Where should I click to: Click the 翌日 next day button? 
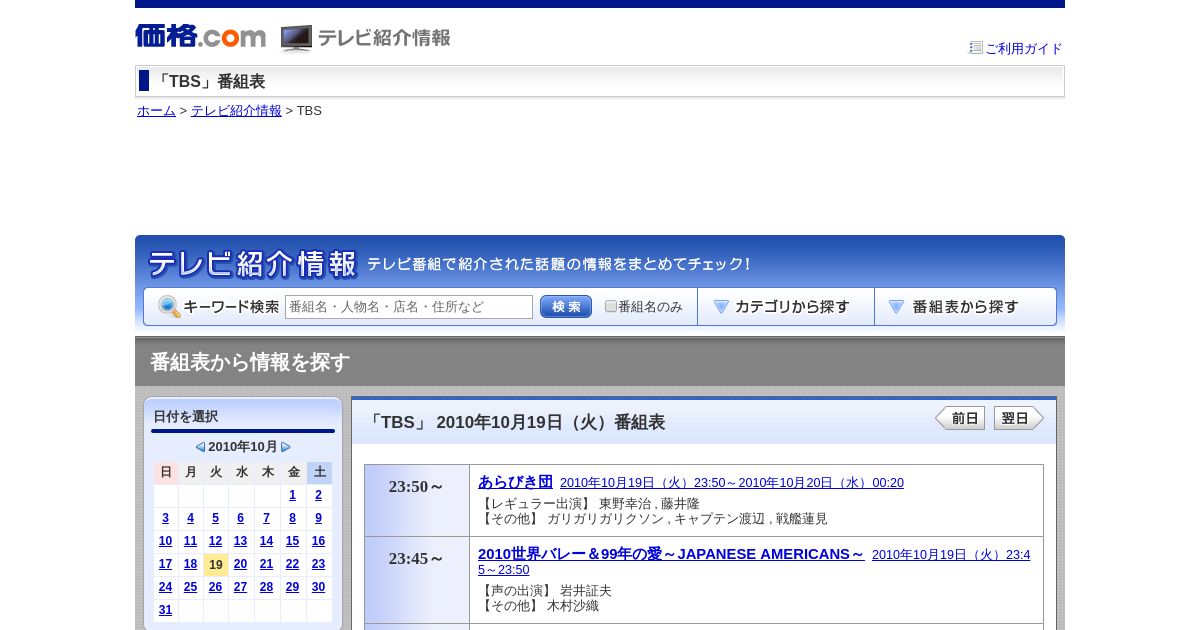[x=1019, y=418]
